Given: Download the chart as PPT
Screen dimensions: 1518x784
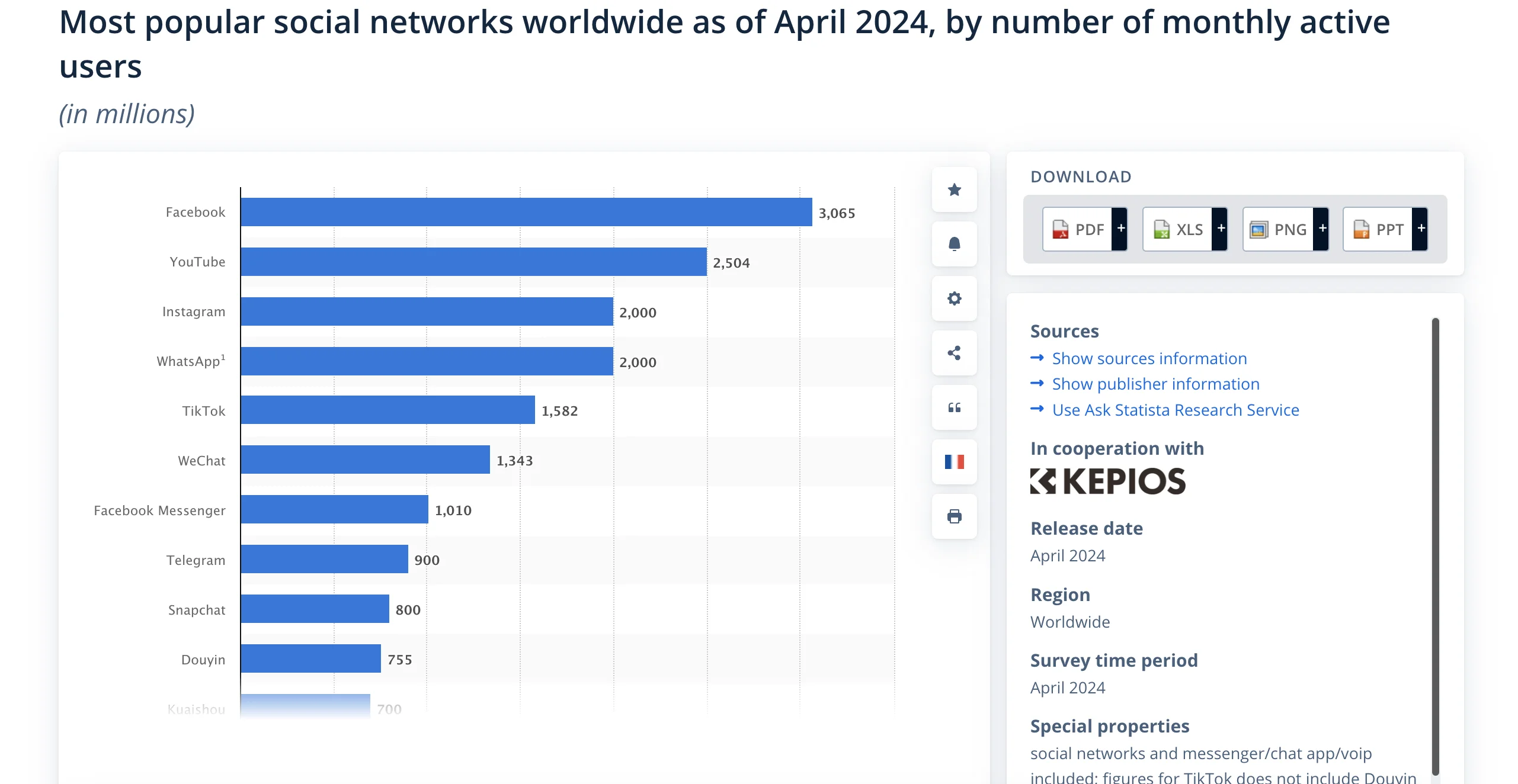Looking at the screenshot, I should 1378,229.
